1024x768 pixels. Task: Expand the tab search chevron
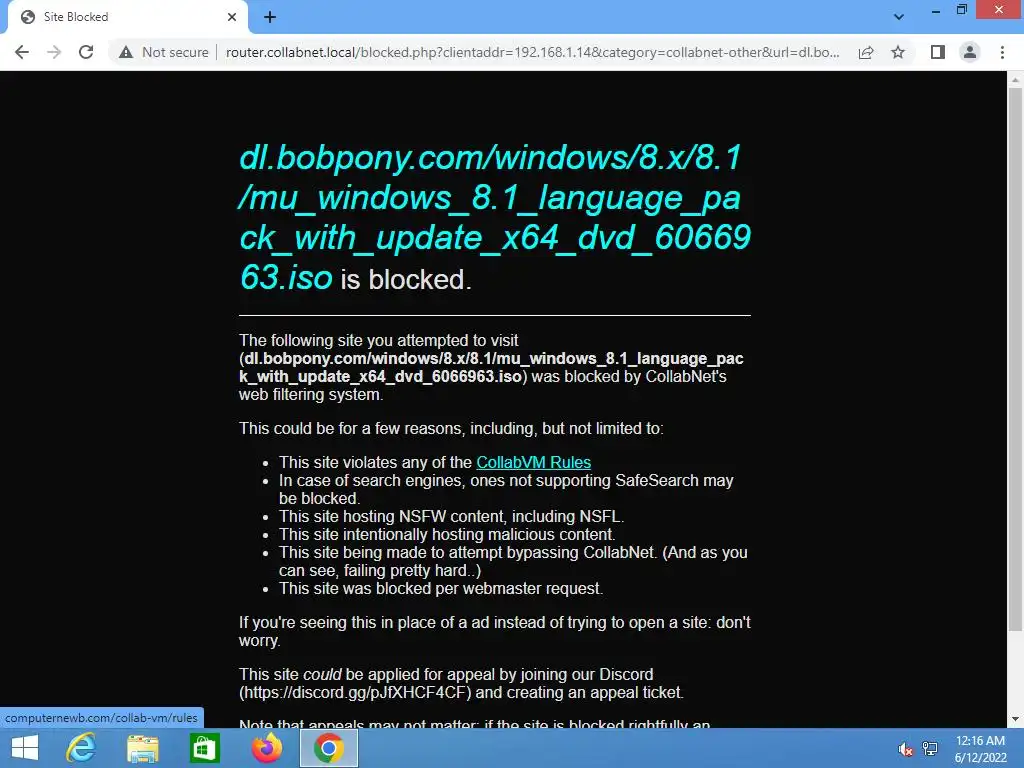pos(899,17)
